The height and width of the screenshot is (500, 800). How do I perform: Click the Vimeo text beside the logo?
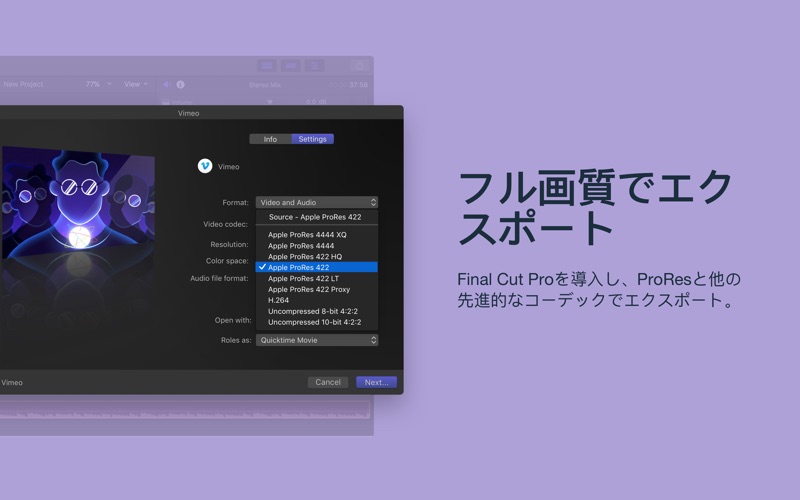(x=229, y=167)
